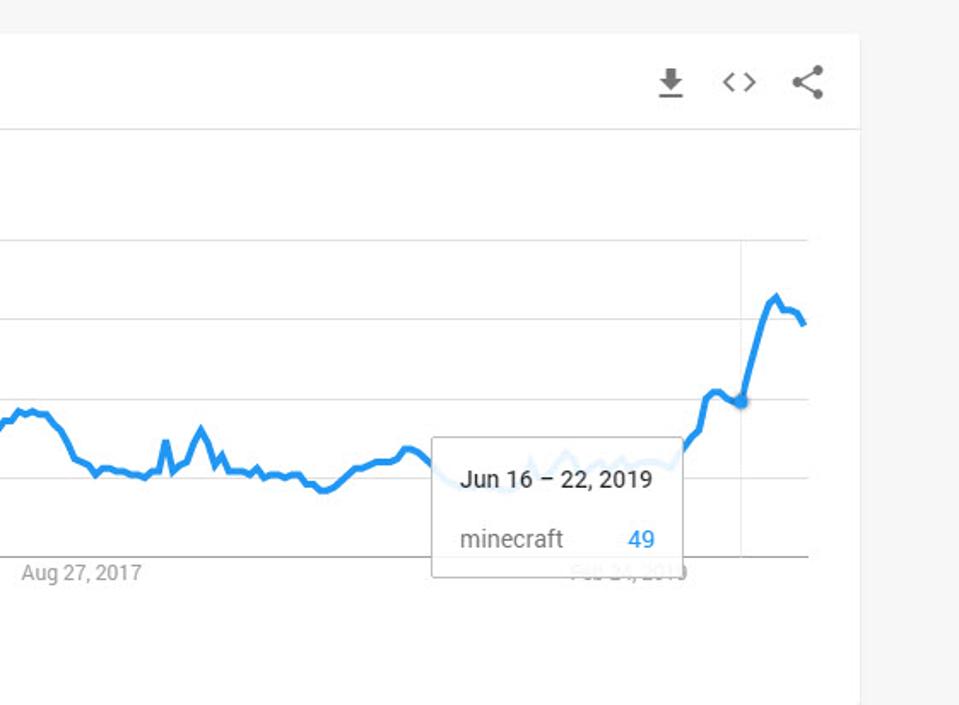959x705 pixels.
Task: Click the blank chart area above the top gridline
Action: click(x=400, y=185)
